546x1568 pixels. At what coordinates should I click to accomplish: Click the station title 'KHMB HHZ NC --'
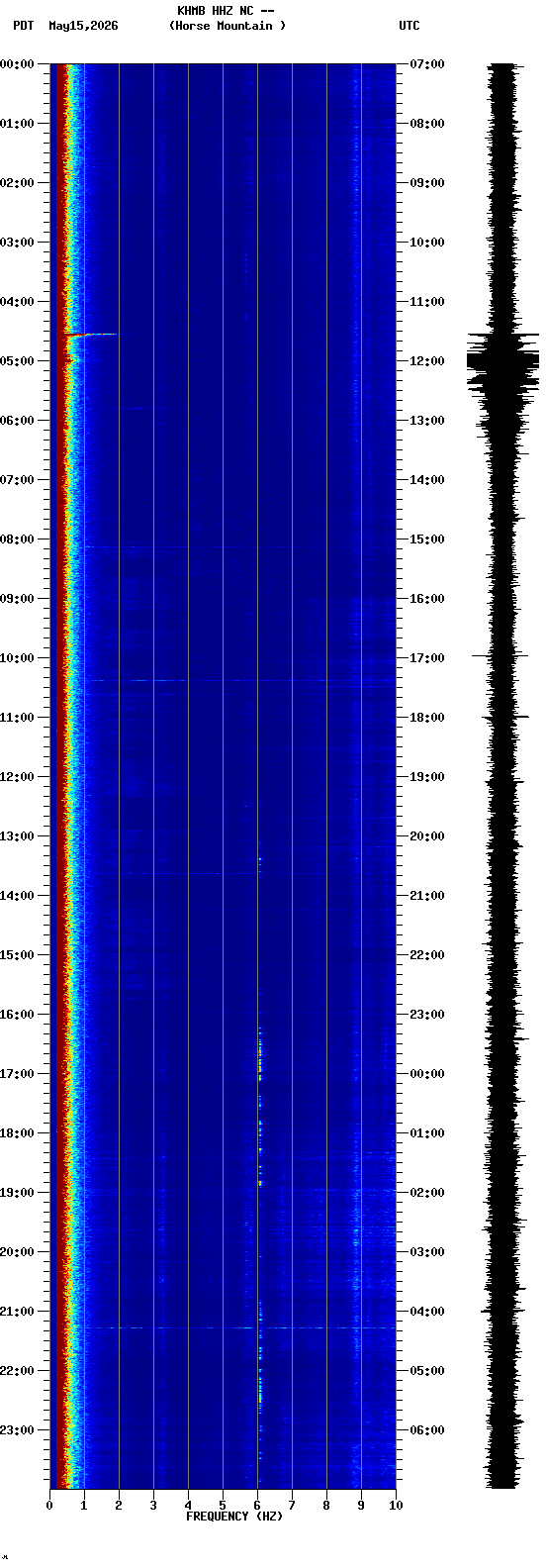click(x=226, y=11)
